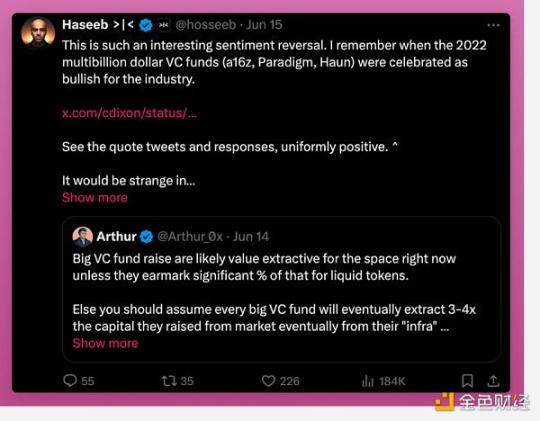
Task: Click the Jun 14 quoted tweet timestamp
Action: 251,237
